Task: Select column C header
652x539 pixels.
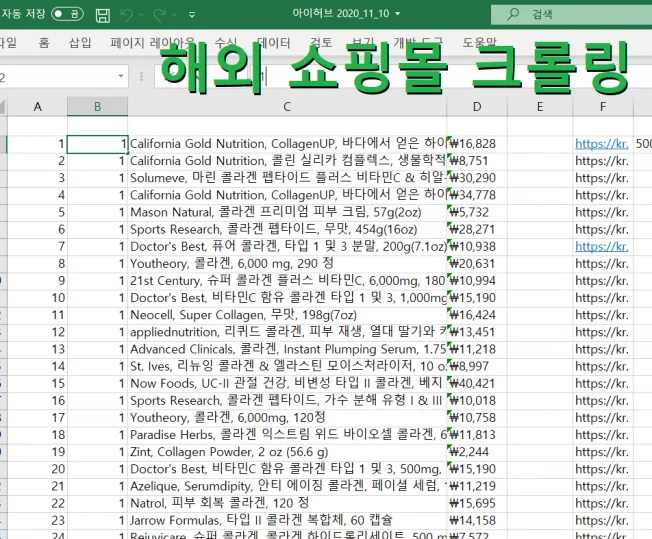Action: coord(287,106)
